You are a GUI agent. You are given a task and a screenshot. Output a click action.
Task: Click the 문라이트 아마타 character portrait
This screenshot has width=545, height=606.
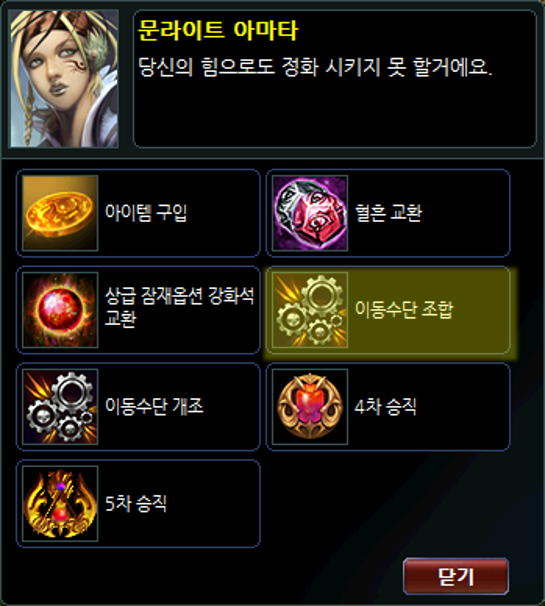coord(64,79)
